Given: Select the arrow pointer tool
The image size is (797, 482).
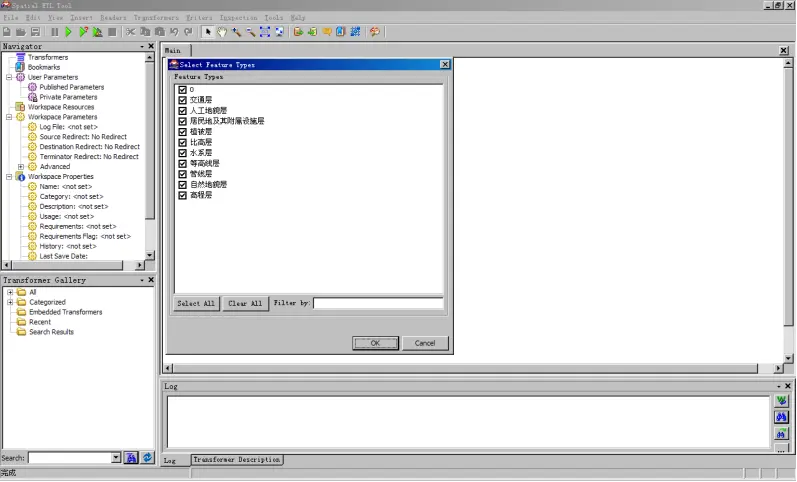Looking at the screenshot, I should (207, 32).
